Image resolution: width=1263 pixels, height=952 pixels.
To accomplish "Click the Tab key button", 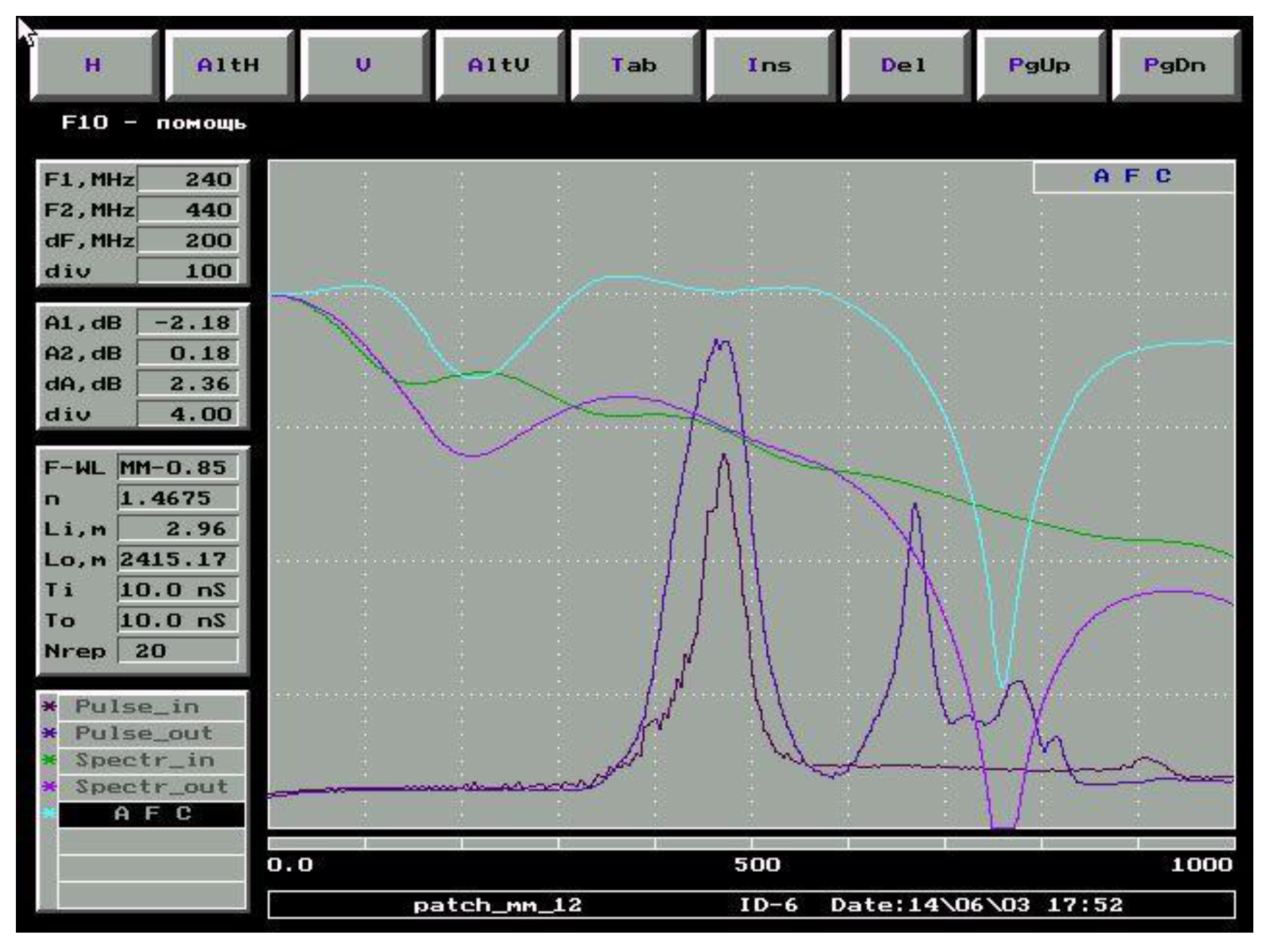I will click(634, 66).
